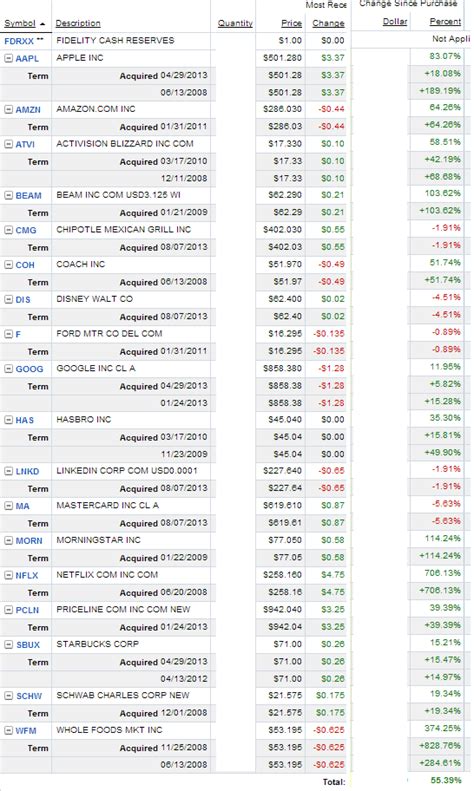Click the collapse icon next to GOOG
The width and height of the screenshot is (474, 791).
[x=8, y=369]
